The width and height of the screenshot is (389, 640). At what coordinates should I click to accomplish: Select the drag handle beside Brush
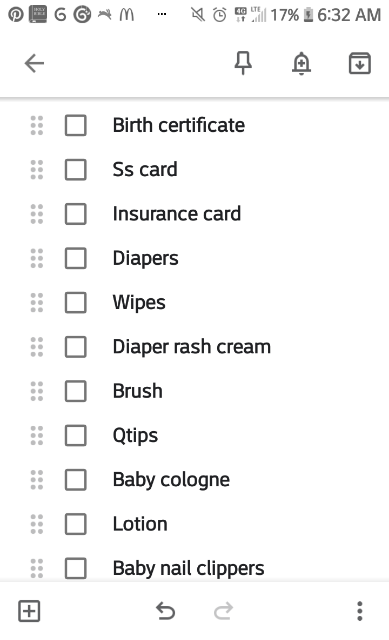(37, 391)
